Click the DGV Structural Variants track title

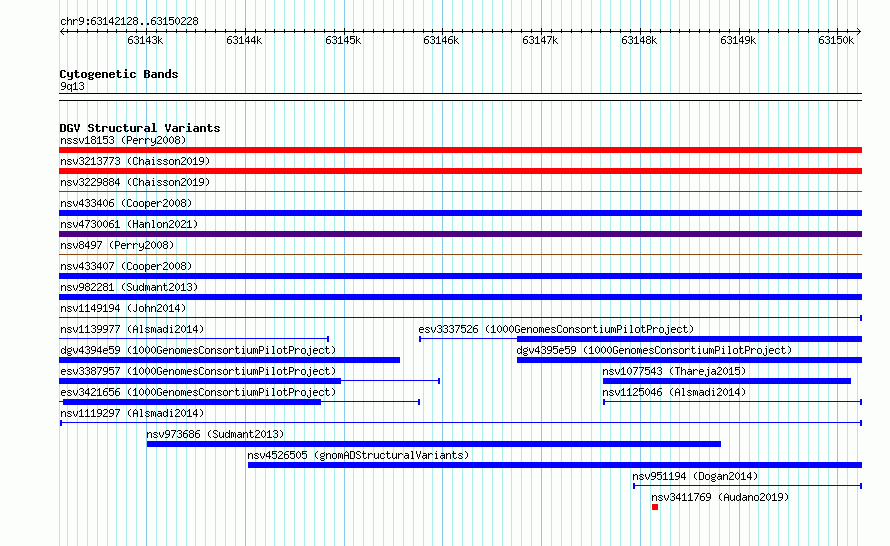pyautogui.click(x=140, y=128)
